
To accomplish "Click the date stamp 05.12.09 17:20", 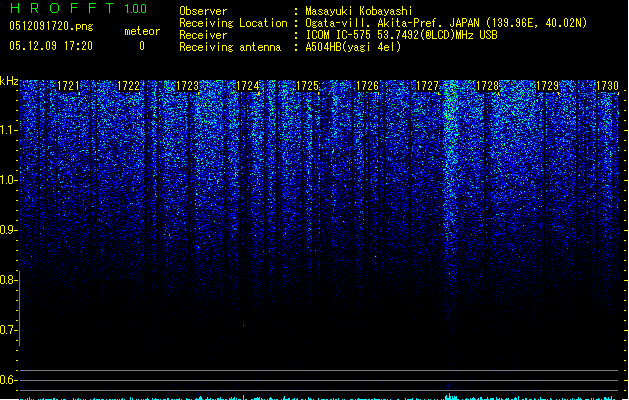I will tap(51, 46).
